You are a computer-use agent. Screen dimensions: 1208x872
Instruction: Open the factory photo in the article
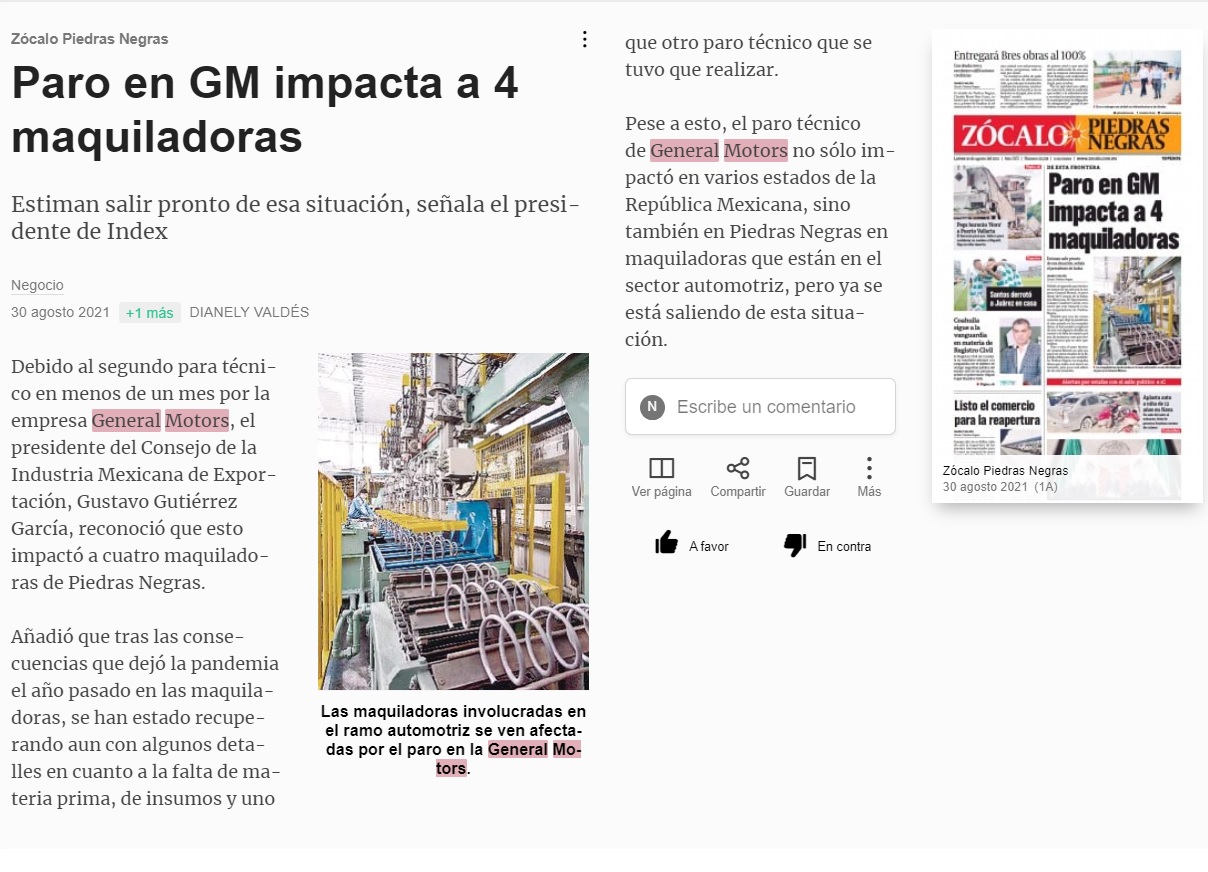tap(453, 521)
